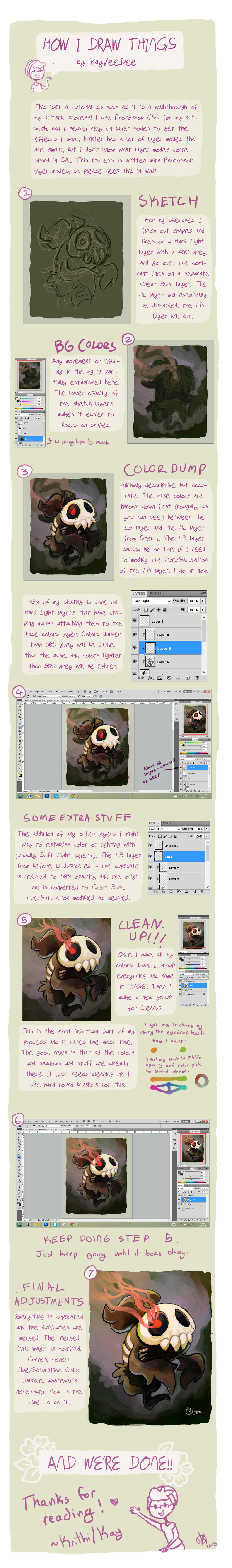Click Lock all padlock in Color Burn panel
The image size is (232, 1568).
(x=175, y=836)
